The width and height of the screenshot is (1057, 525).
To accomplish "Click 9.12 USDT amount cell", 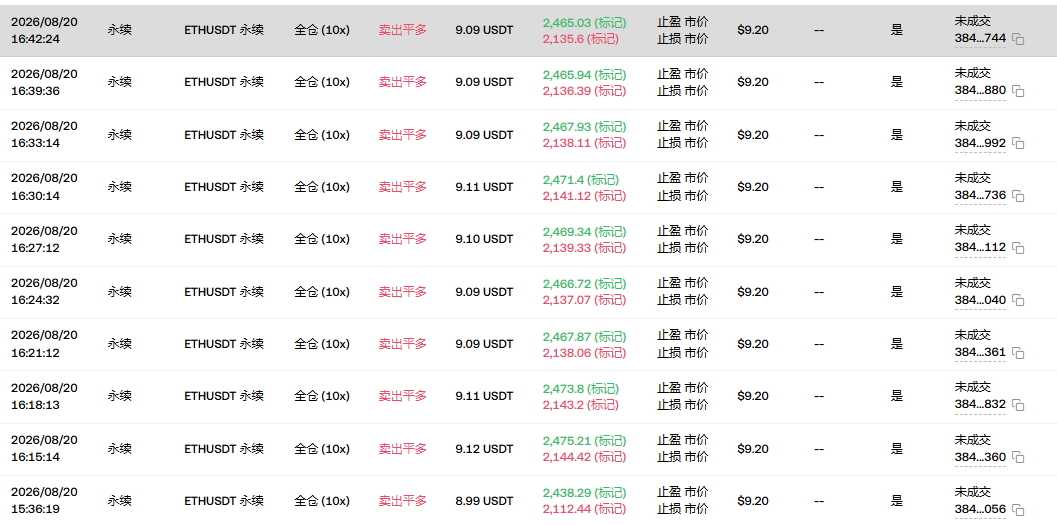I will tap(484, 449).
